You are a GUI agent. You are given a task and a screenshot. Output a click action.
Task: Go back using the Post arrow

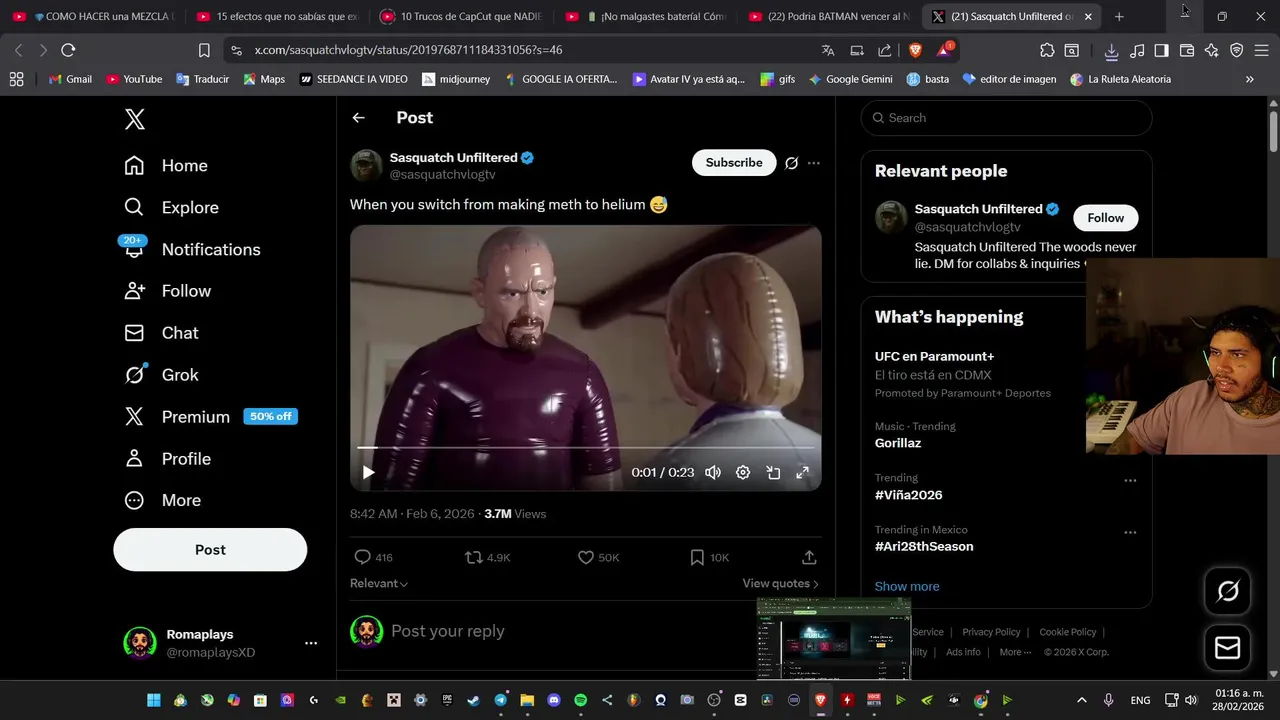[358, 118]
